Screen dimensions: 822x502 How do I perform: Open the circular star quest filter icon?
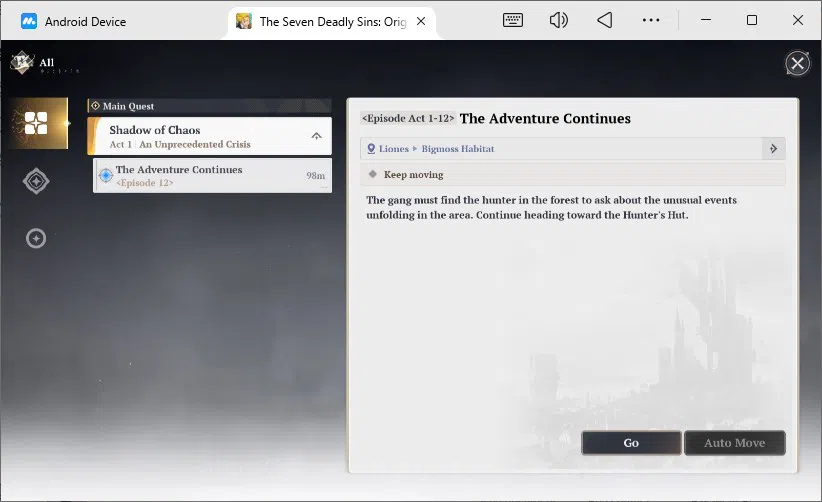click(x=36, y=238)
